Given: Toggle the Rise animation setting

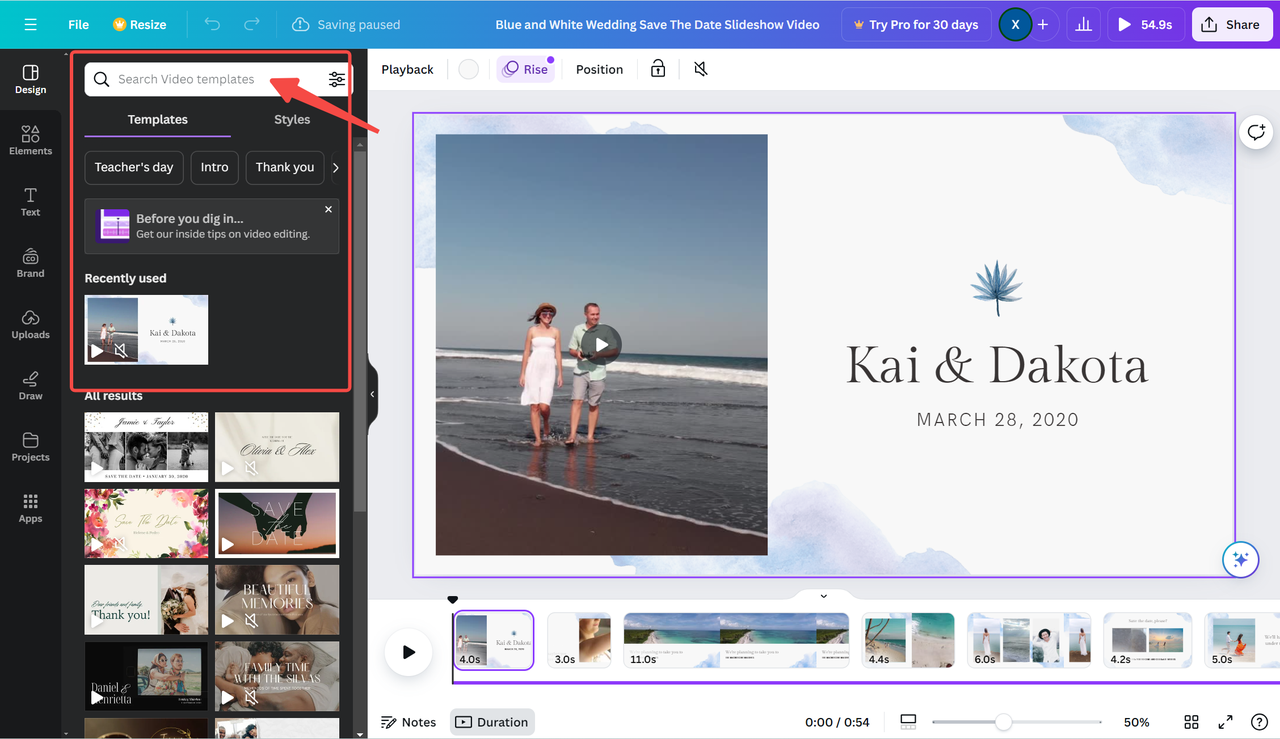Looking at the screenshot, I should pos(525,68).
